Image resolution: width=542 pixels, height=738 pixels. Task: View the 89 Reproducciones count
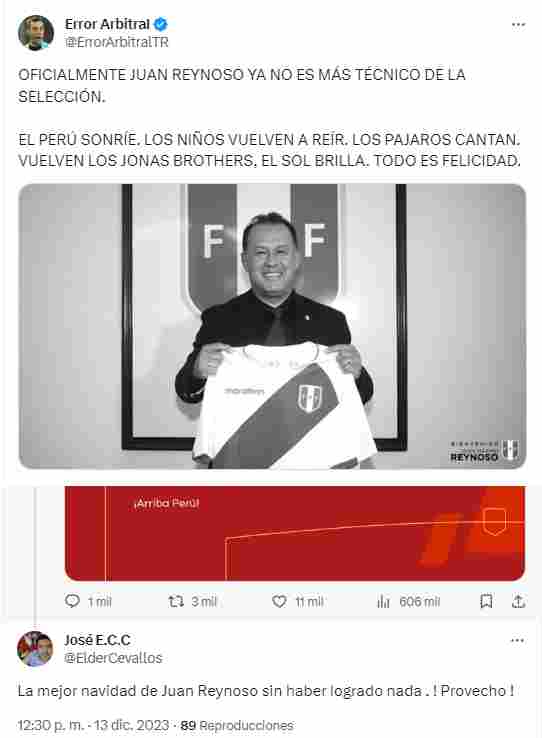[x=237, y=725]
